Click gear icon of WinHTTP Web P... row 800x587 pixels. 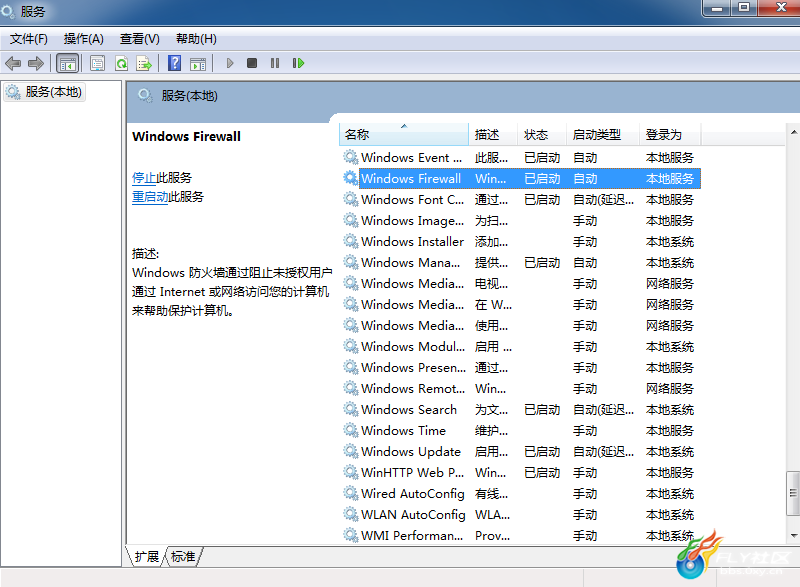tap(351, 472)
